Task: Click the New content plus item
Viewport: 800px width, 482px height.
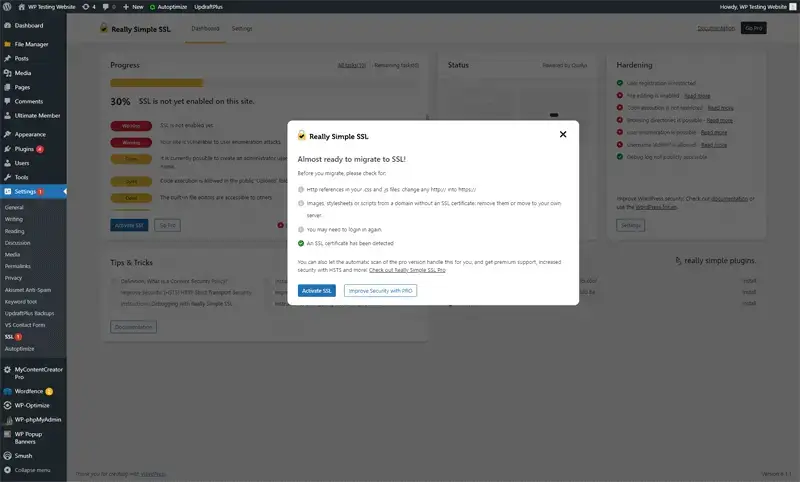Action: click(x=133, y=7)
